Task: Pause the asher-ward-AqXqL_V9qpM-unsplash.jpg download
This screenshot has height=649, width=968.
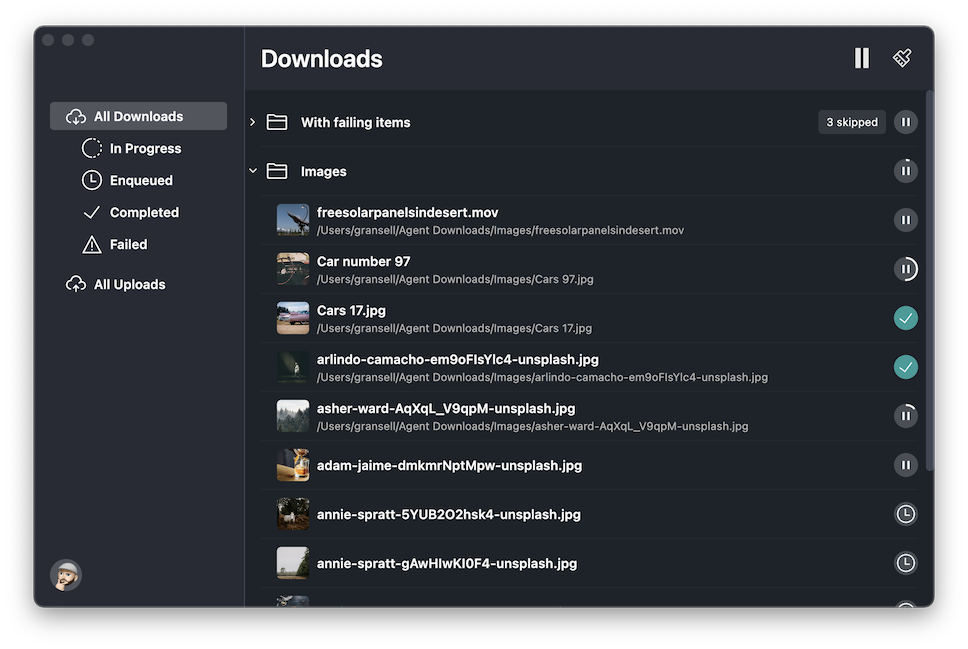Action: tap(905, 415)
